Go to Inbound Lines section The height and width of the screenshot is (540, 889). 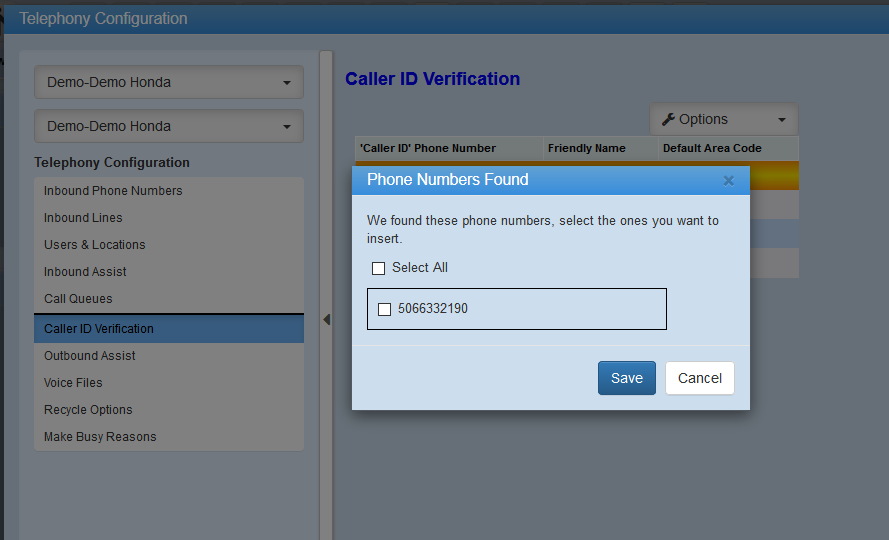click(x=83, y=218)
